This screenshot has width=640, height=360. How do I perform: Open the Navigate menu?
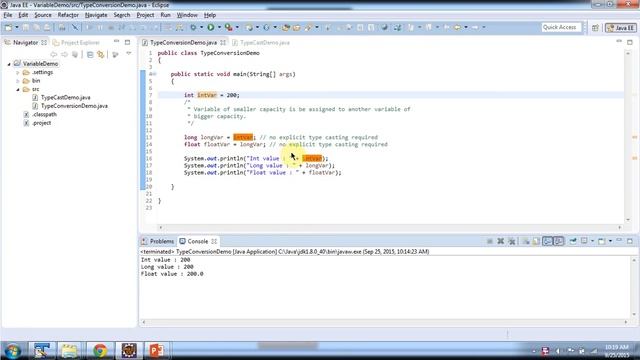[x=96, y=15]
